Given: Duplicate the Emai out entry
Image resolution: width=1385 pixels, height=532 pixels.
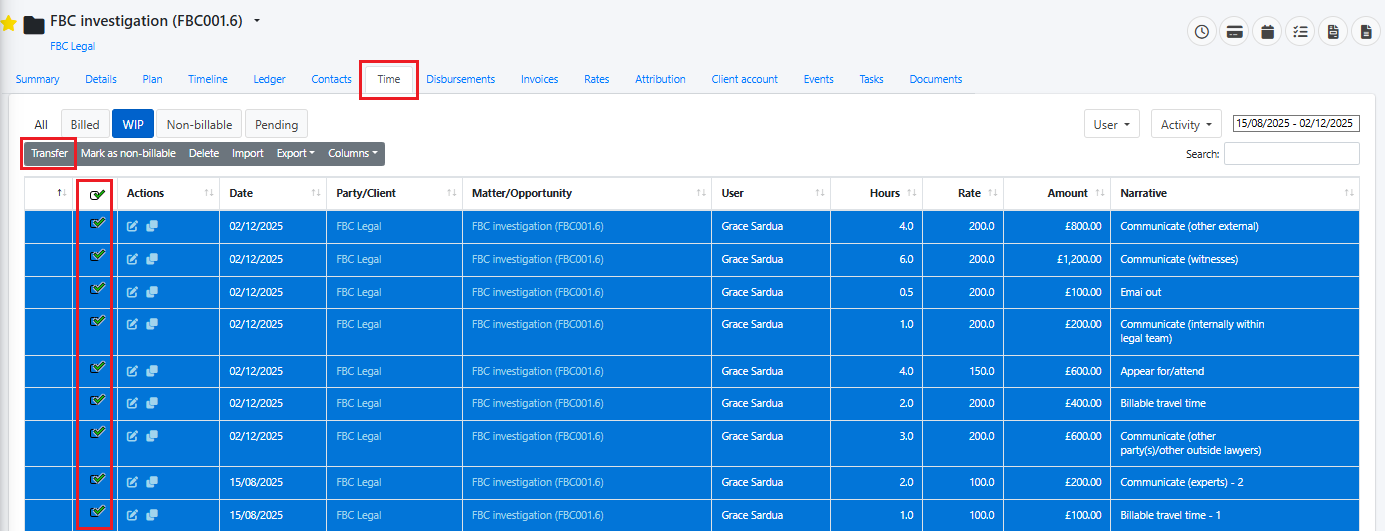Looking at the screenshot, I should (152, 292).
